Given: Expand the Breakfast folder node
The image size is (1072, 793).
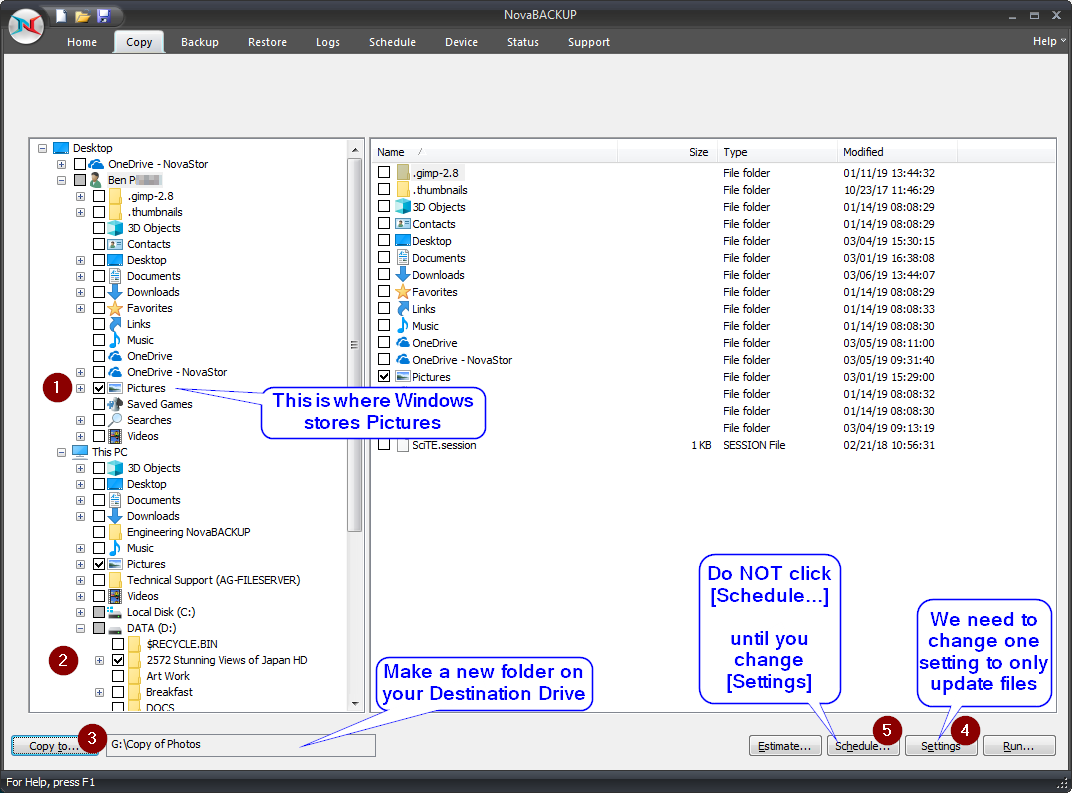Looking at the screenshot, I should [100, 693].
